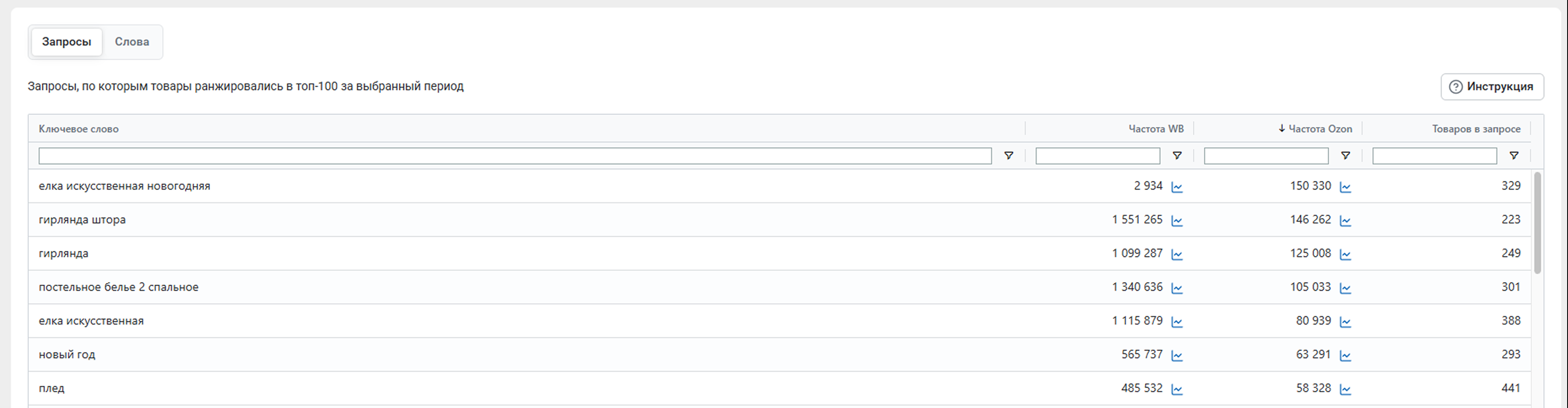Screen dimensions: 1568x408
Task: Open filter menu for Товаров в запросе
Action: (1514, 156)
